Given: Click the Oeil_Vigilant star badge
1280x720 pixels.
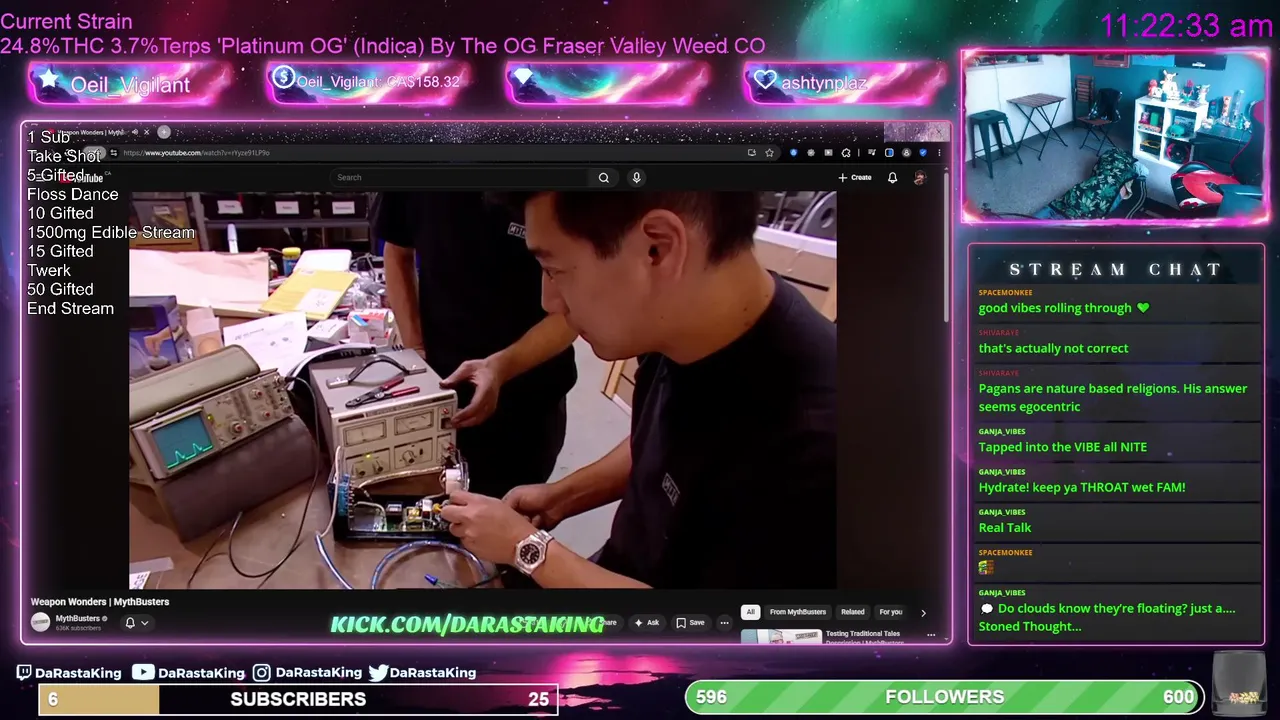Looking at the screenshot, I should coord(130,84).
